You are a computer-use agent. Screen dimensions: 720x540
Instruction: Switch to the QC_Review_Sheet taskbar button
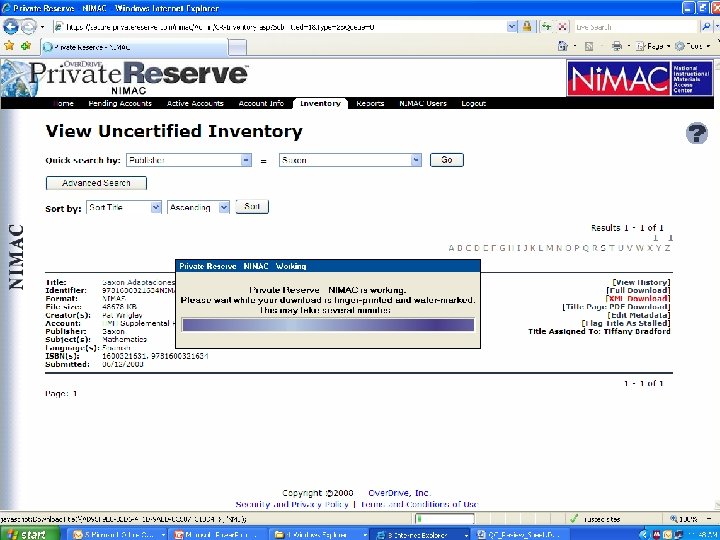[520, 534]
